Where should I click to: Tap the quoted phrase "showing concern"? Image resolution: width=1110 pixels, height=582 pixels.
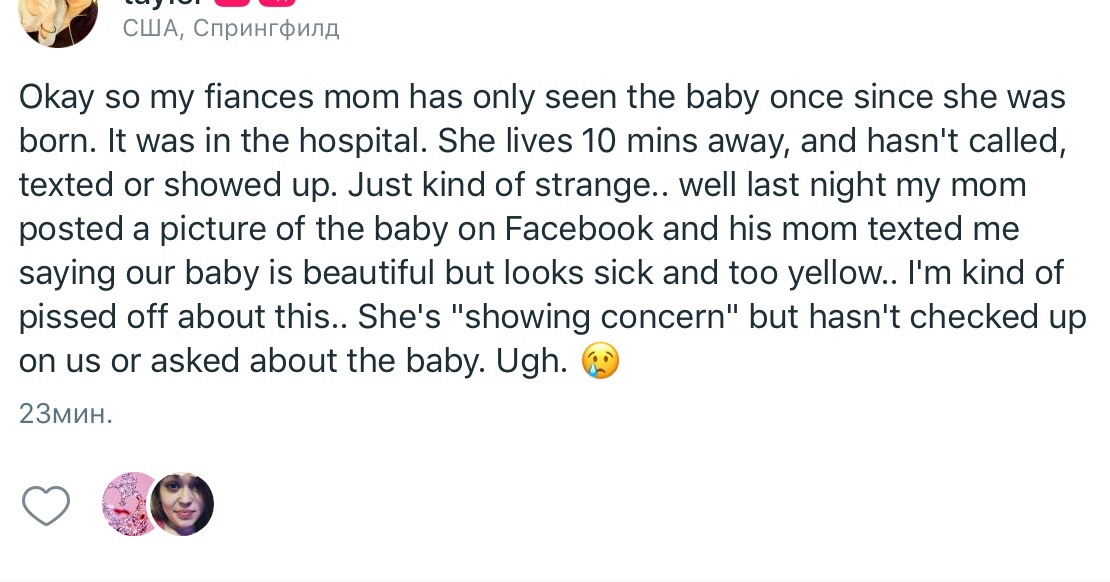[598, 317]
